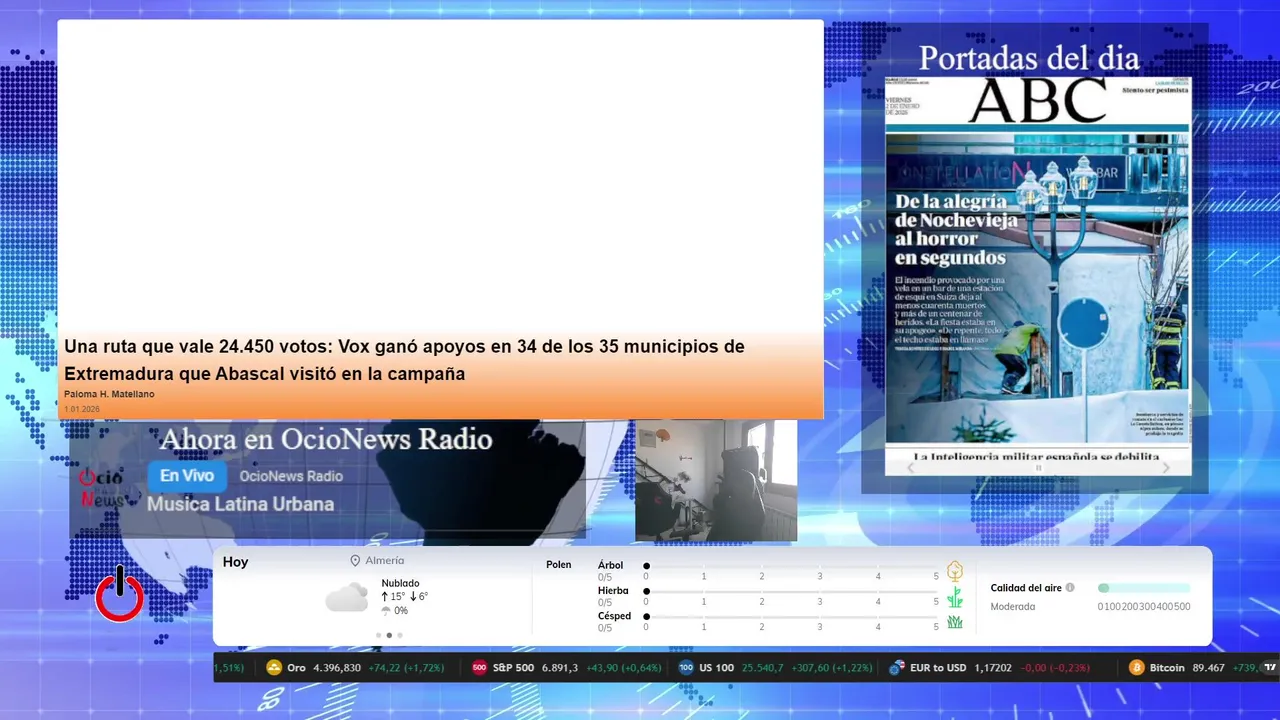
Task: Click the Oro price 4.396,830
Action: click(x=337, y=668)
